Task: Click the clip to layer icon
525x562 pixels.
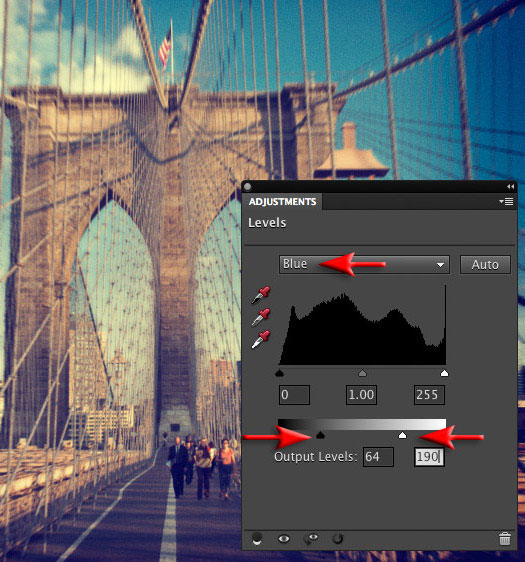Action: [x=257, y=538]
